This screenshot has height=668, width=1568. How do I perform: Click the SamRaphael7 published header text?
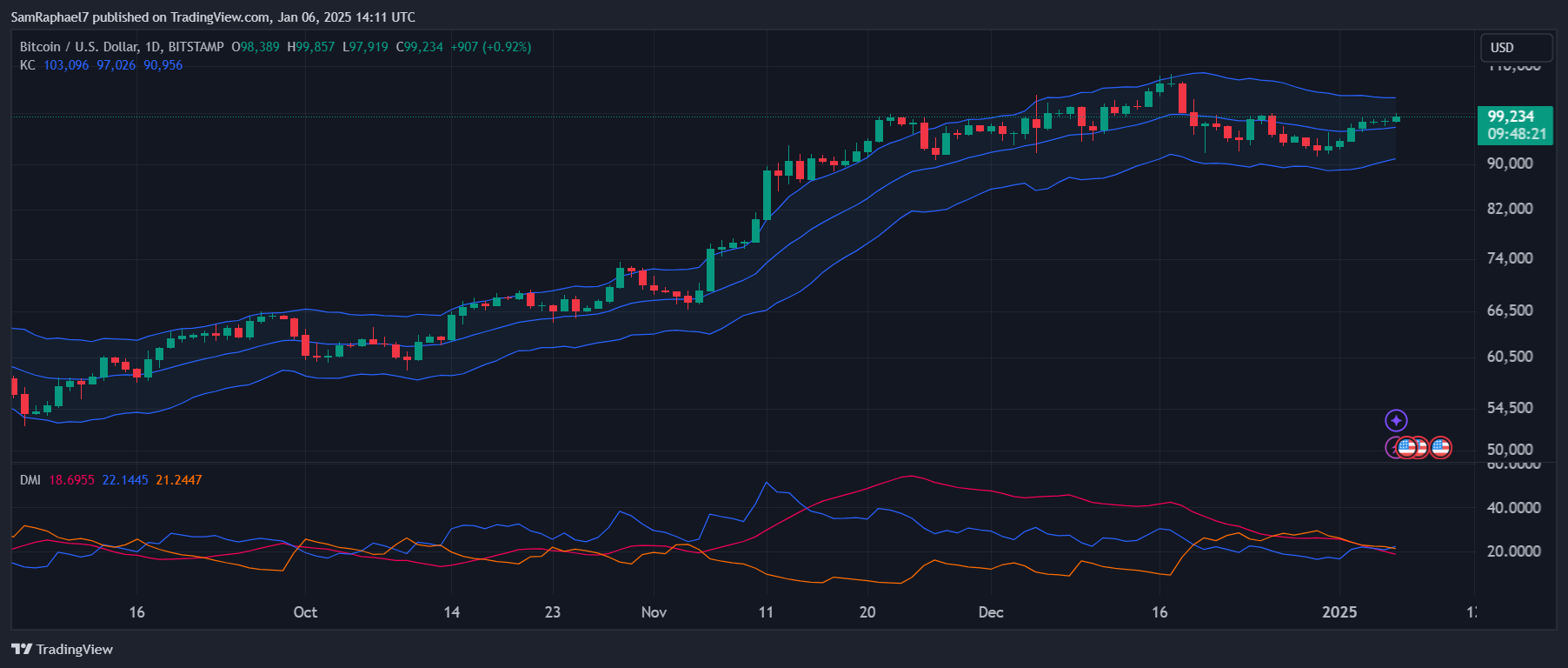(213, 17)
